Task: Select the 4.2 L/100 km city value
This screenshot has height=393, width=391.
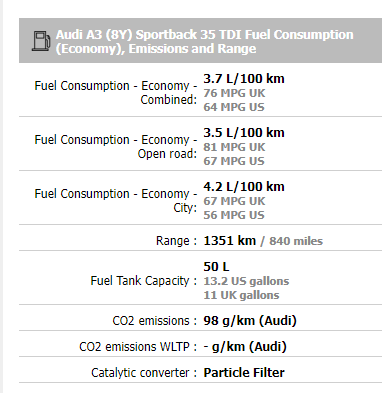Action: [244, 187]
